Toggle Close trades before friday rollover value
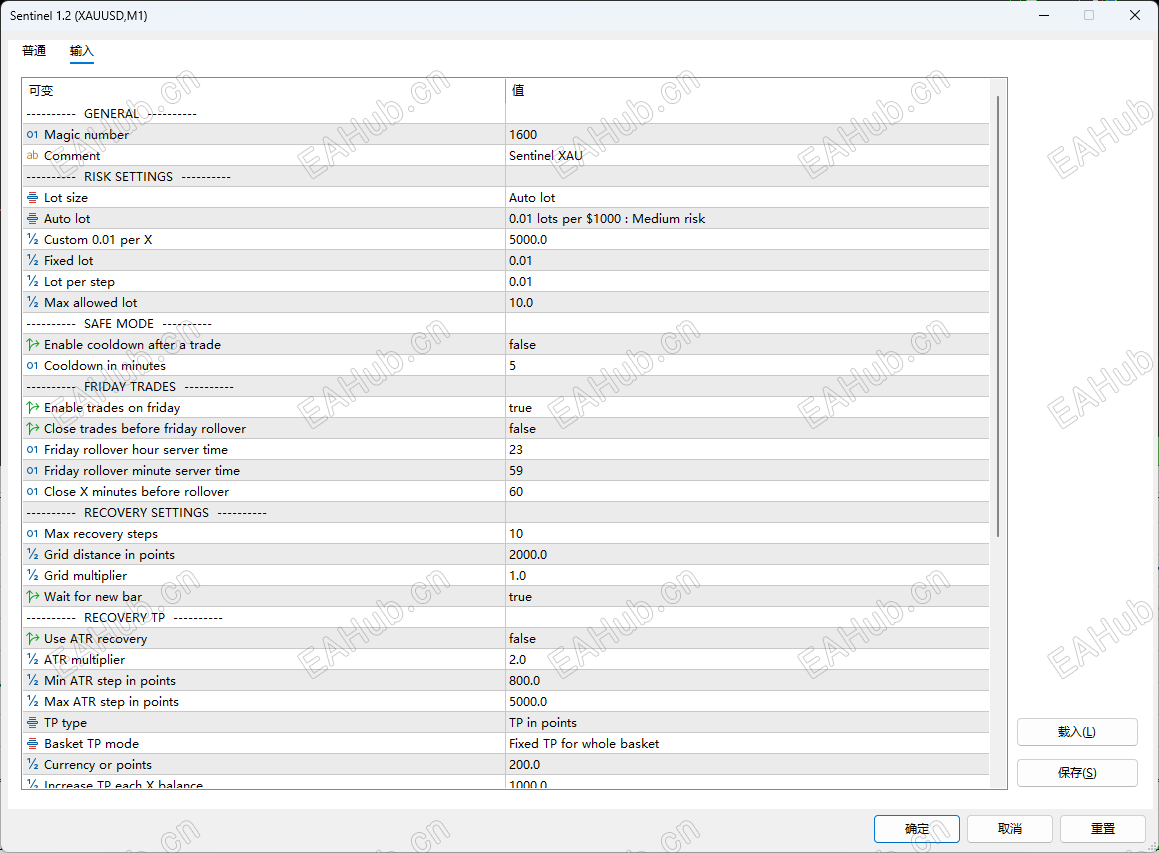Image resolution: width=1159 pixels, height=853 pixels. [747, 429]
